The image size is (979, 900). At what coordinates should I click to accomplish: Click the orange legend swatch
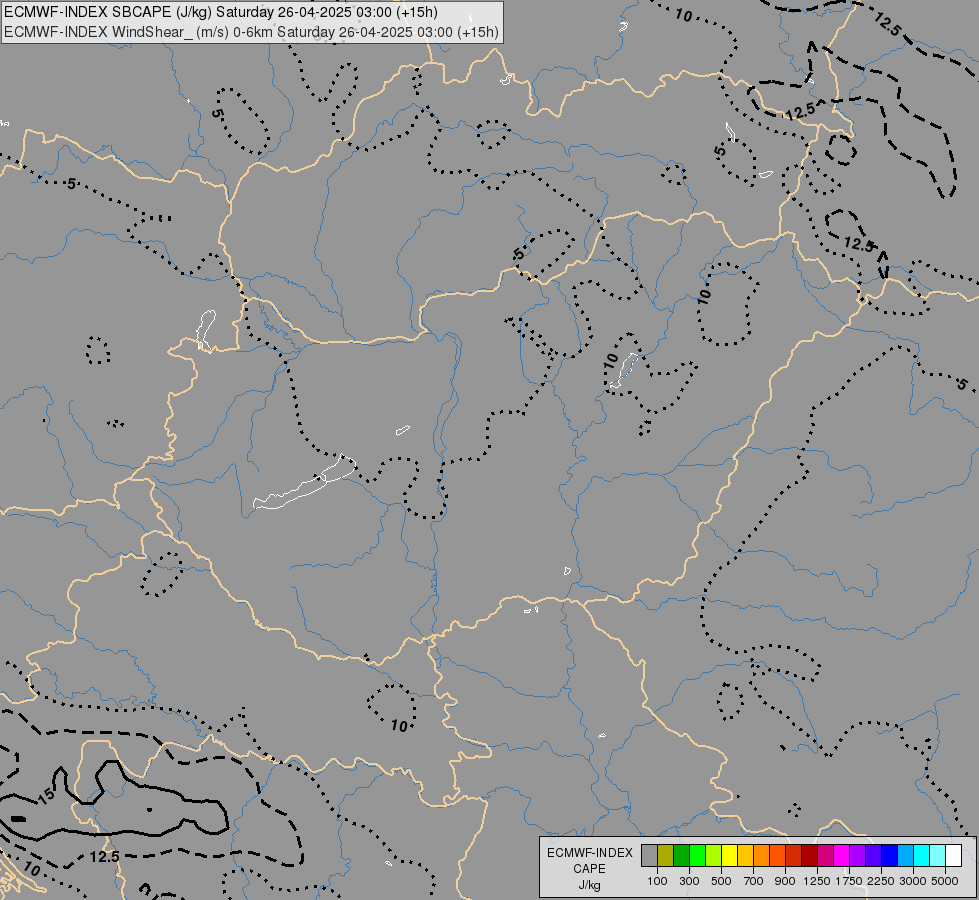pyautogui.click(x=761, y=856)
